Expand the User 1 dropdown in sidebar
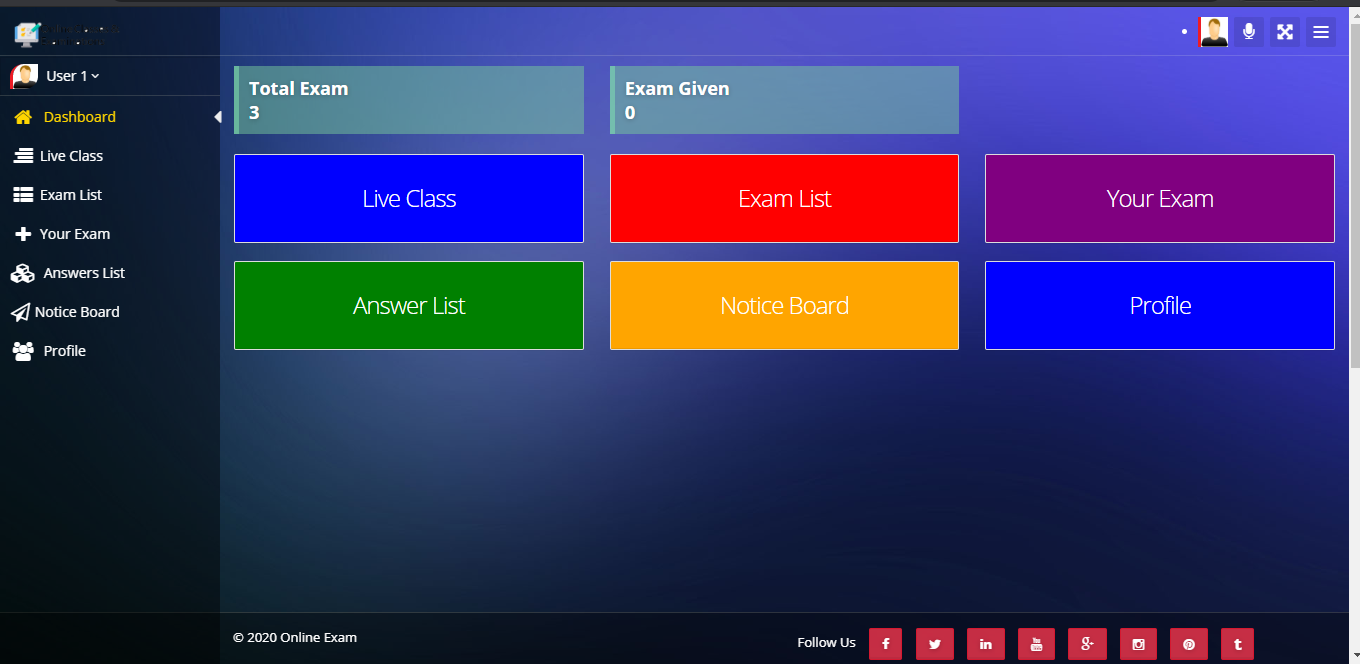The height and width of the screenshot is (664, 1360). tap(72, 76)
